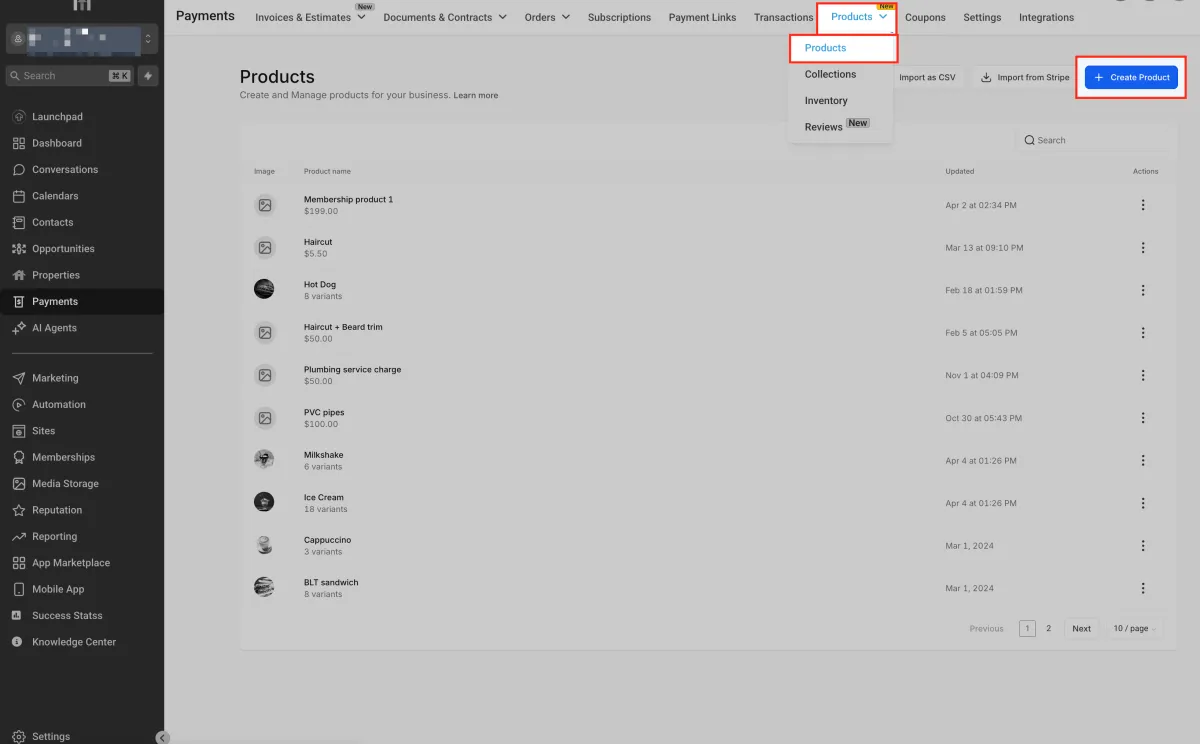Click the sidebar Search box
Screen dimensions: 1200x744
click(x=70, y=76)
